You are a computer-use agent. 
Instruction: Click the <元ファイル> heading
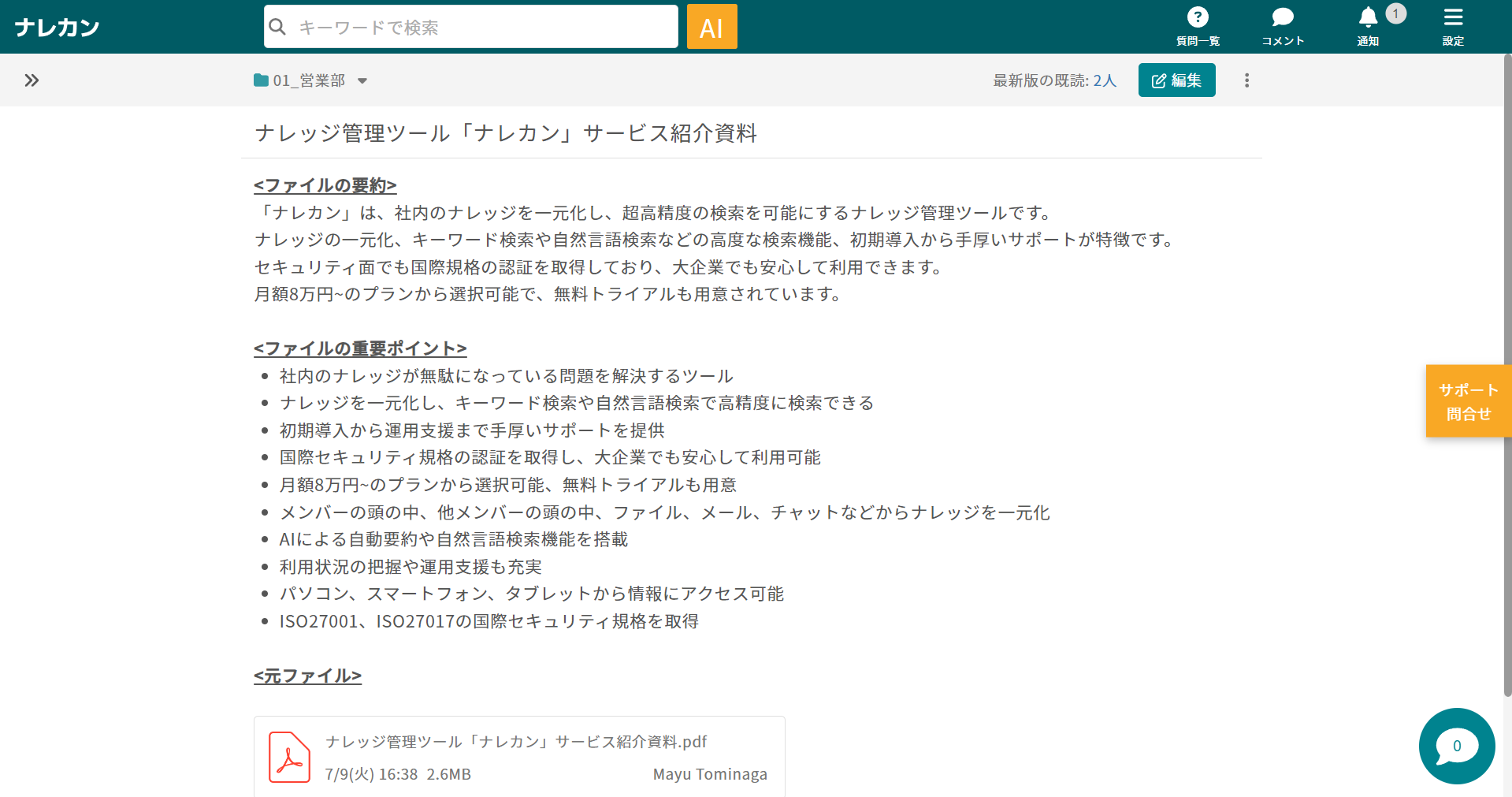click(307, 676)
